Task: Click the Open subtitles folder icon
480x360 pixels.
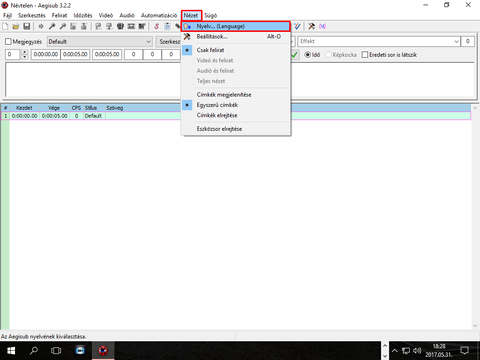Action: click(x=16, y=26)
